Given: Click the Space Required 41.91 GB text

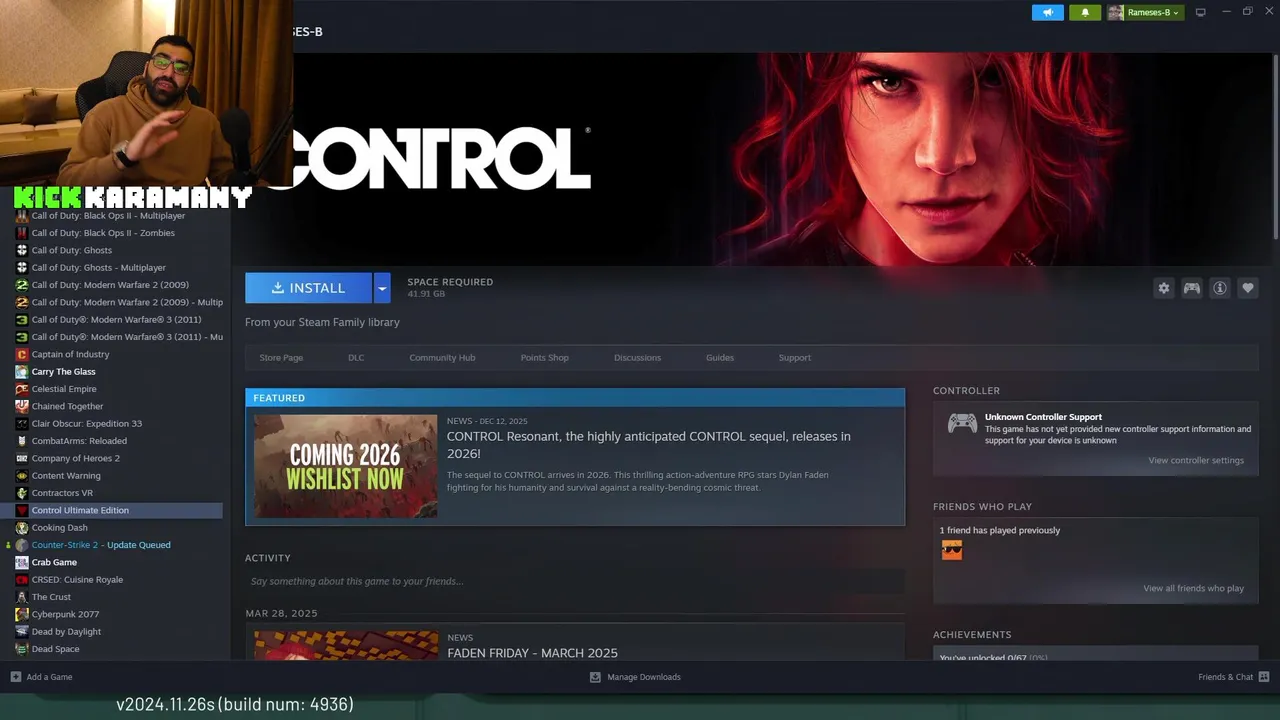Looking at the screenshot, I should pos(450,288).
